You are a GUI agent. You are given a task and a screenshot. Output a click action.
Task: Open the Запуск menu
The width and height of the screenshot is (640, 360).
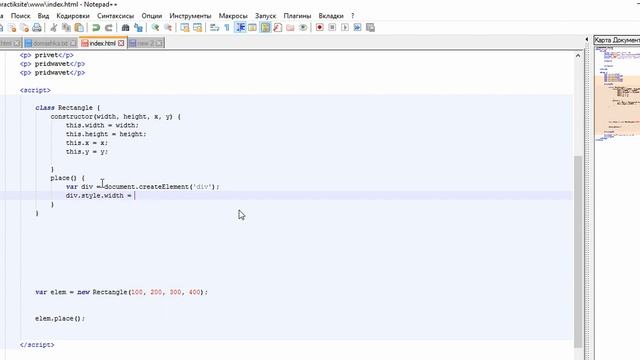[265, 16]
